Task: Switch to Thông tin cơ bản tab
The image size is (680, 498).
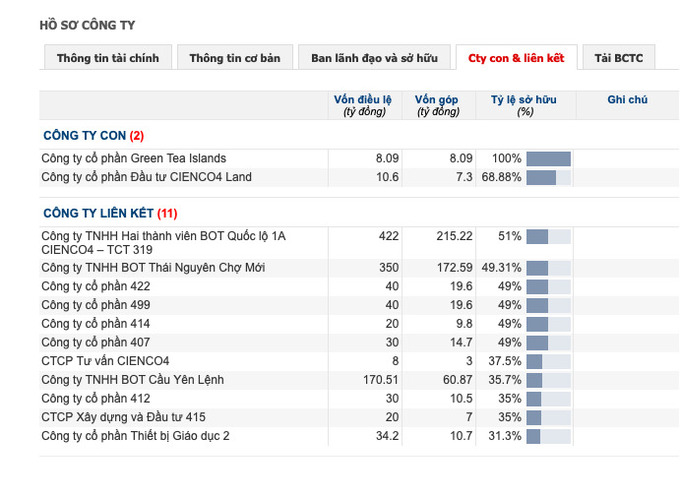Action: 235,57
